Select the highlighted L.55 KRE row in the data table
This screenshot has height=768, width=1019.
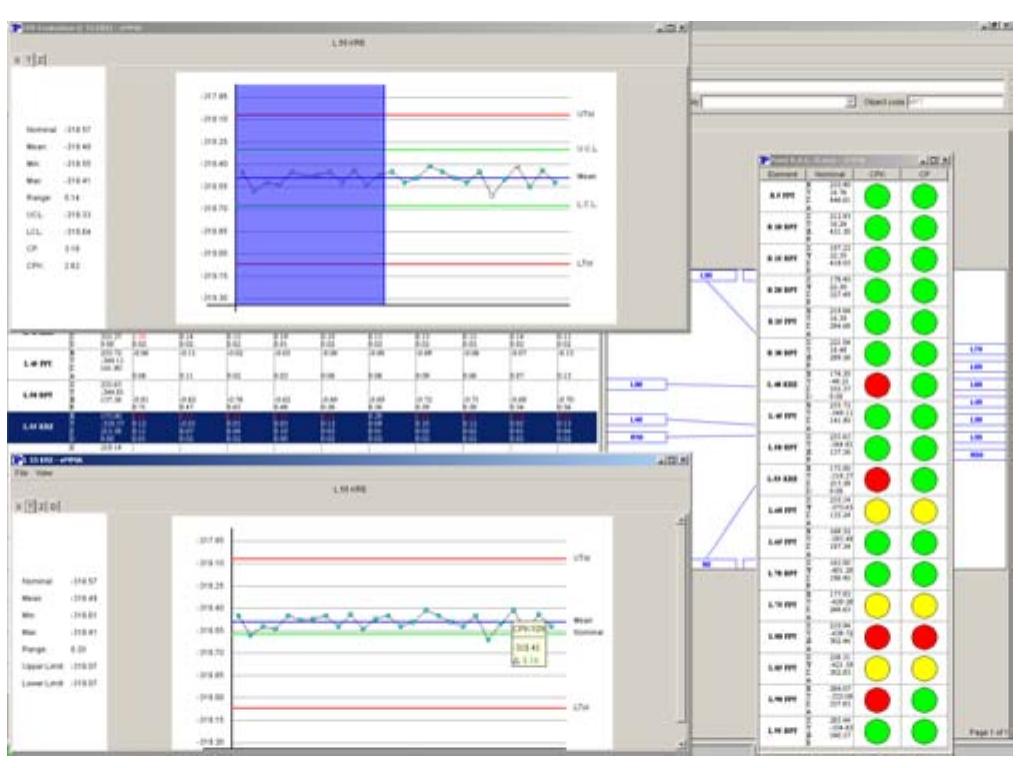point(302,427)
